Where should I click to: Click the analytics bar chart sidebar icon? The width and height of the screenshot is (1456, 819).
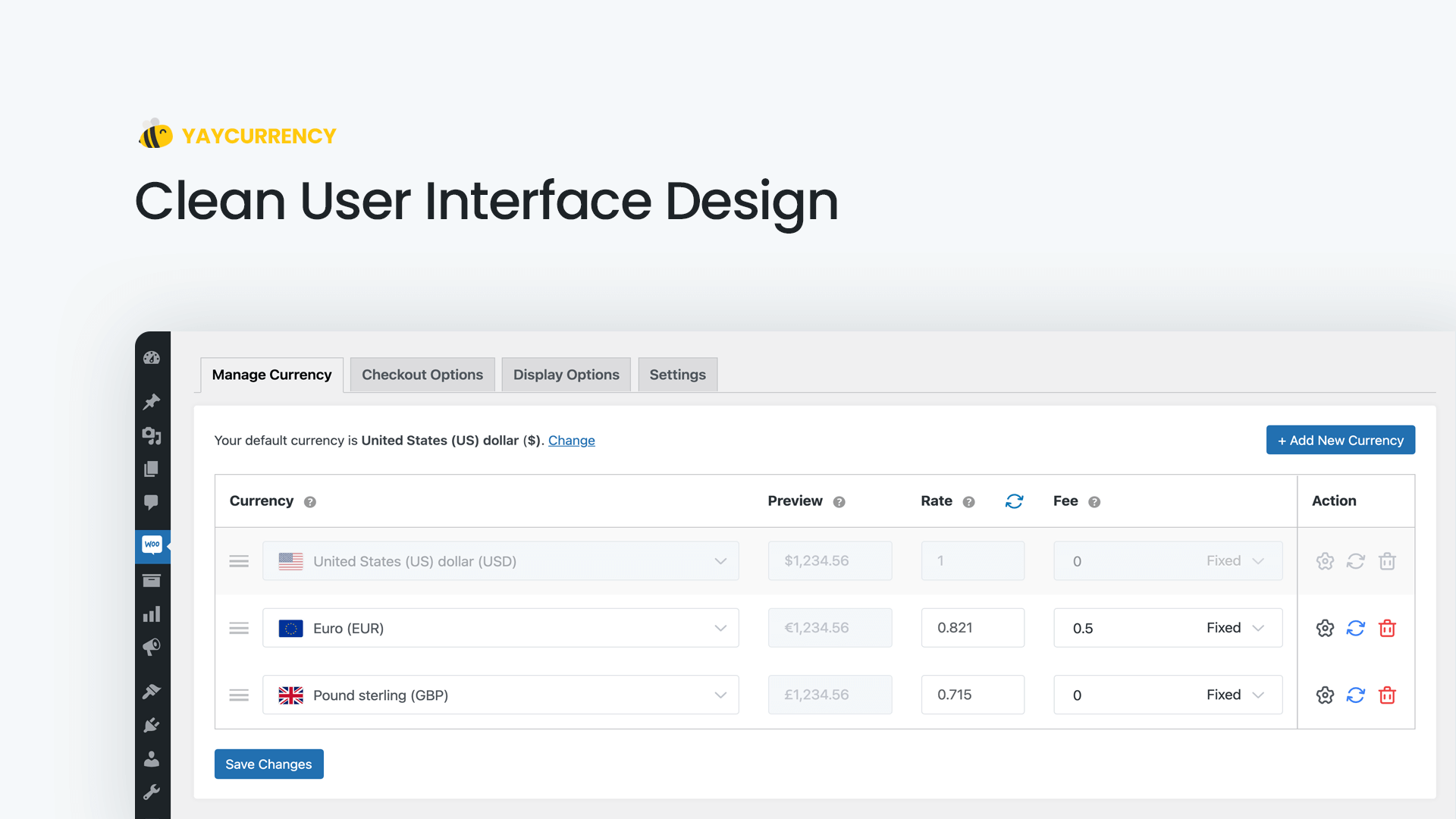click(x=152, y=614)
